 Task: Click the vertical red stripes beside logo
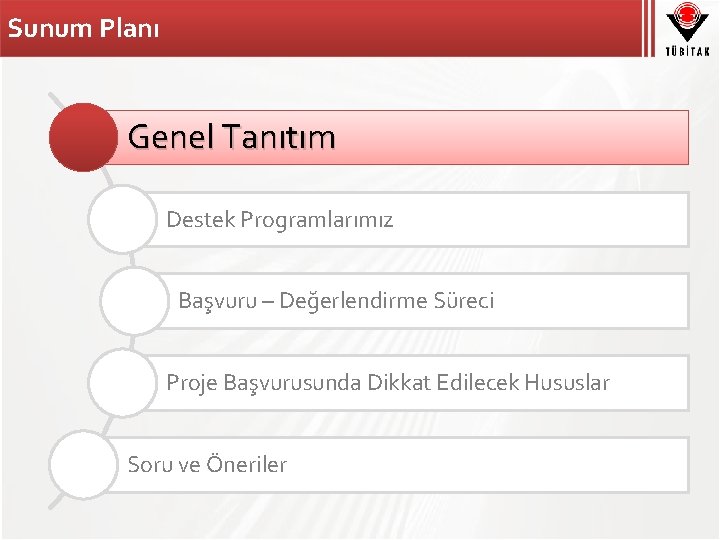click(x=649, y=28)
